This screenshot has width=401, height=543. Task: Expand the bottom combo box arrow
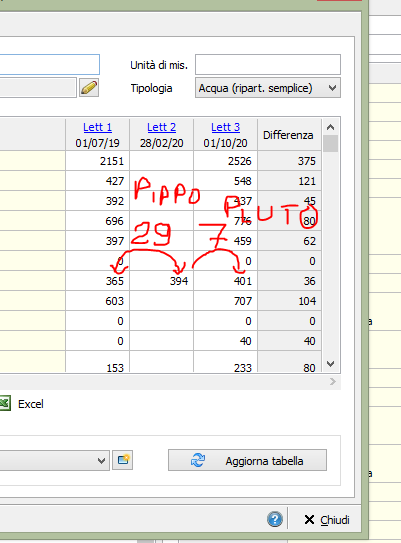tap(101, 461)
